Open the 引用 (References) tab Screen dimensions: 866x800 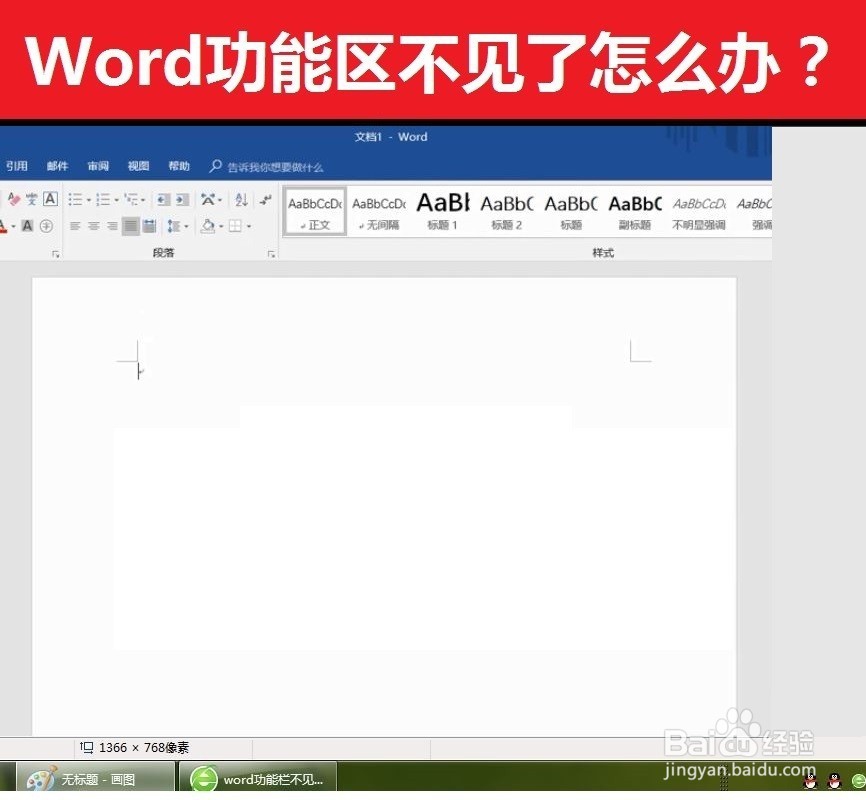click(x=17, y=166)
